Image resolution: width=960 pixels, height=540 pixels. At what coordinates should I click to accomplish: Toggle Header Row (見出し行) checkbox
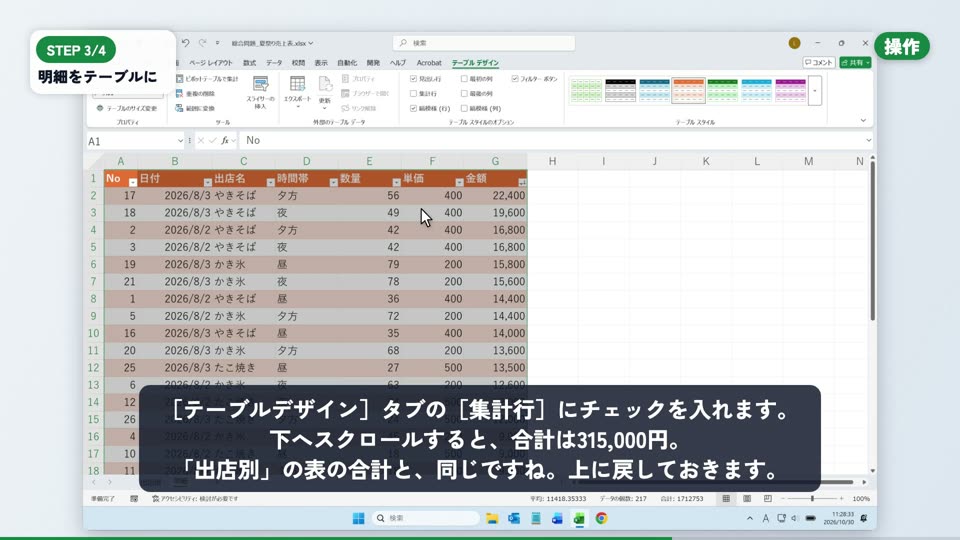[x=413, y=79]
